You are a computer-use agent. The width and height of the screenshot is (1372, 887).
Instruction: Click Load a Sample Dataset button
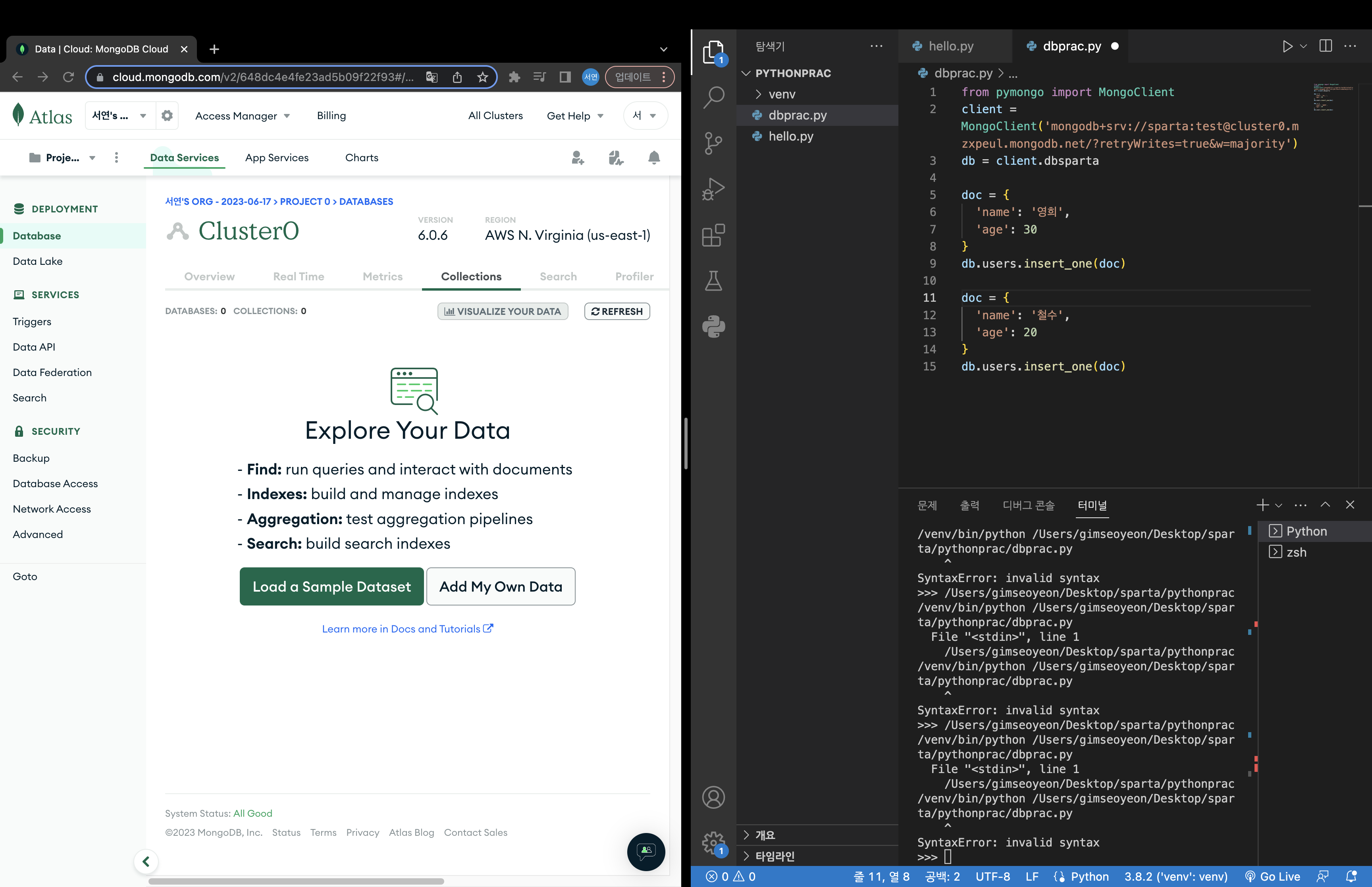point(331,586)
